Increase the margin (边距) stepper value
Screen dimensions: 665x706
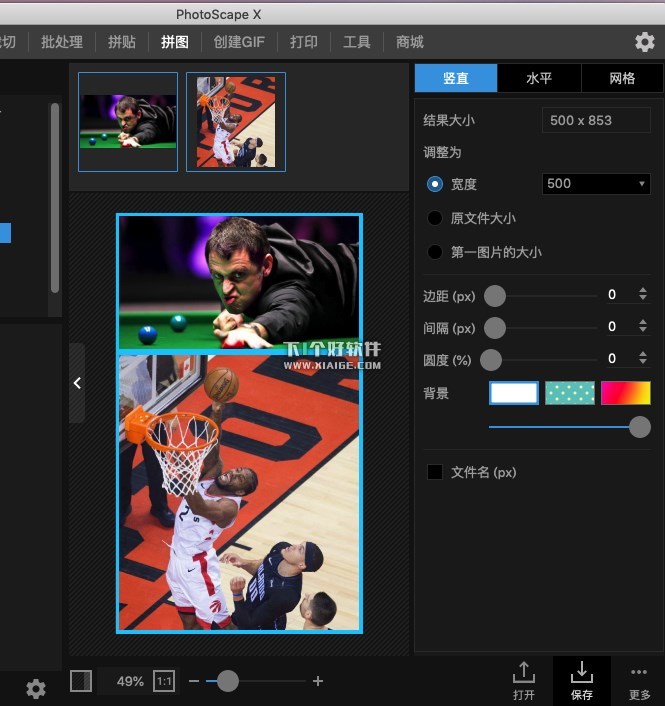(x=643, y=291)
